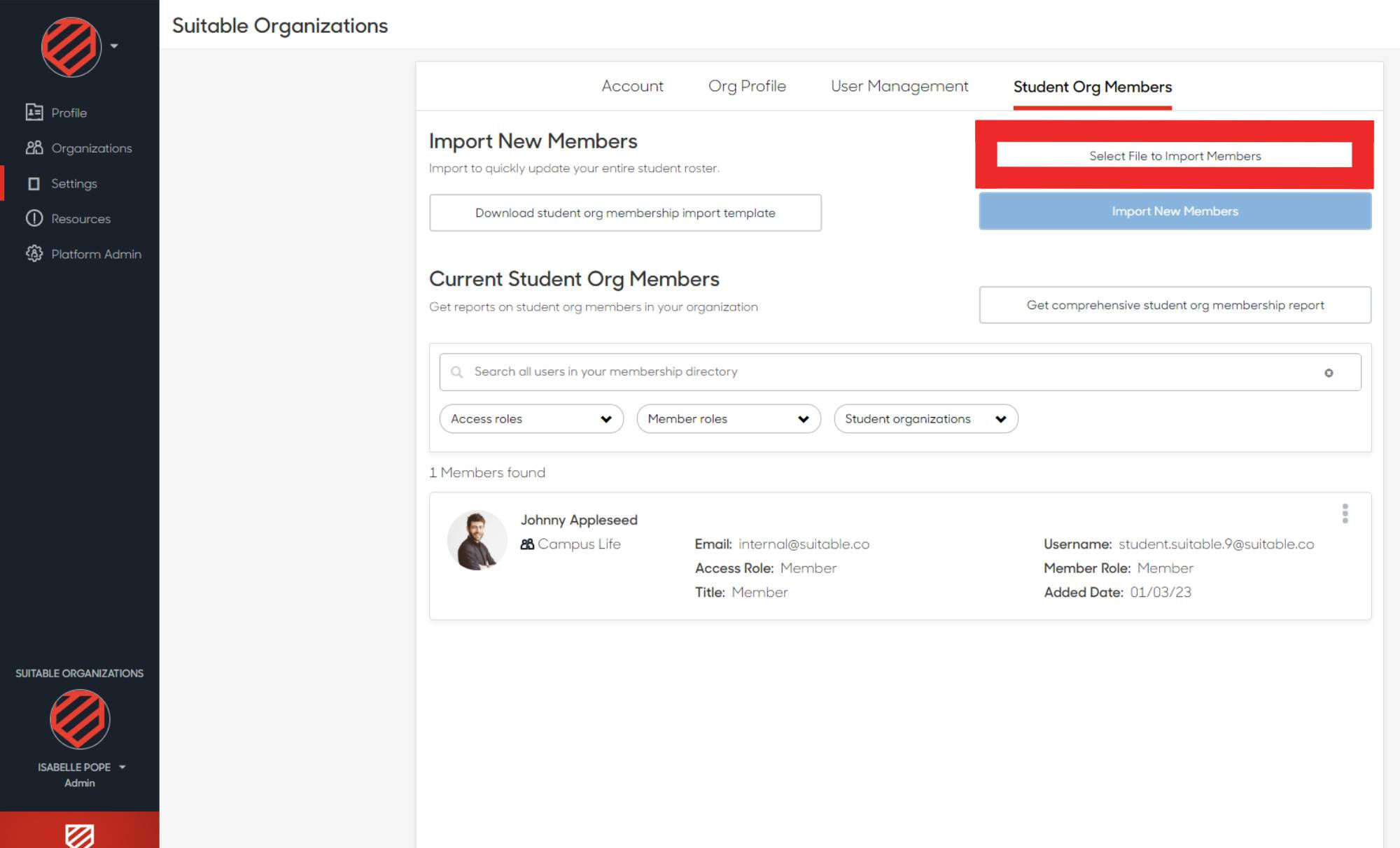Open the Profile section in the sidebar
The height and width of the screenshot is (848, 1400).
click(68, 112)
